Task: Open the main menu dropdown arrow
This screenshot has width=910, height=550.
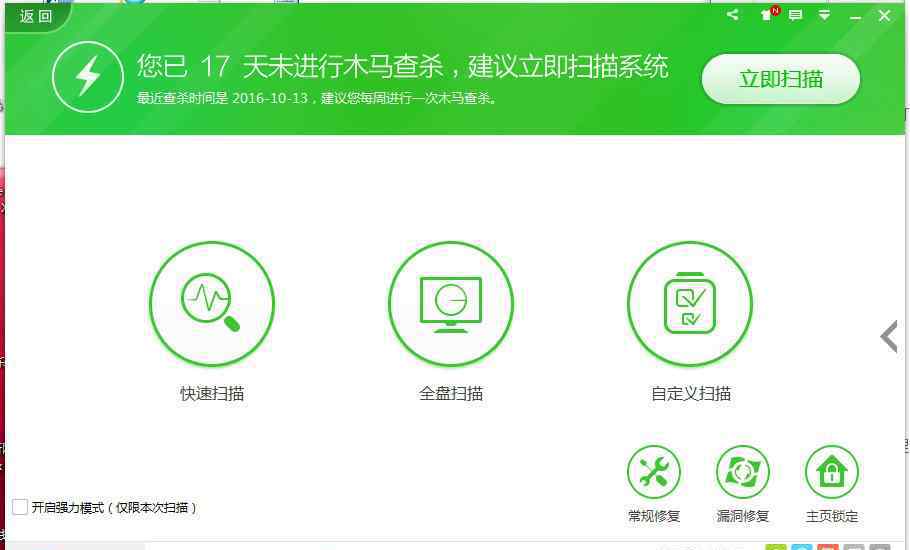Action: click(824, 15)
